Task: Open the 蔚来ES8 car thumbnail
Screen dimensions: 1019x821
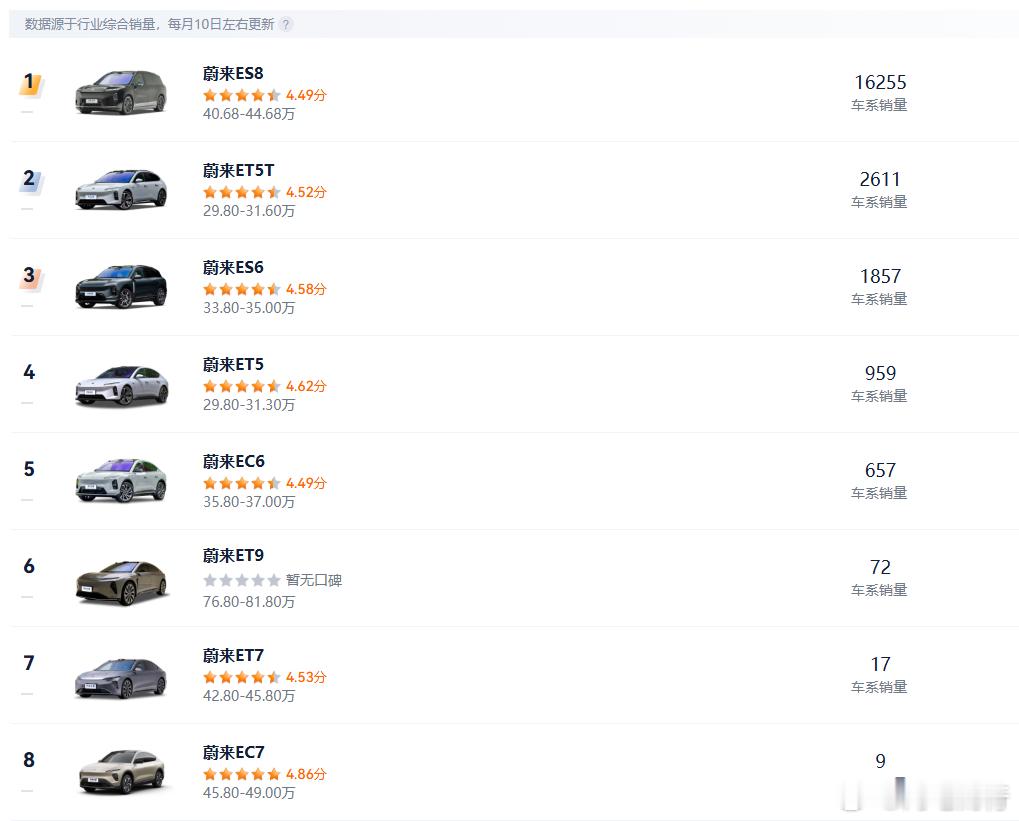Action: coord(121,92)
